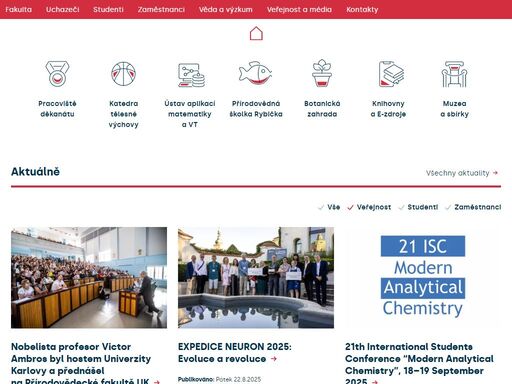Click the Botanická zahrada plant icon
Screen dimensions: 512x384
tap(322, 73)
